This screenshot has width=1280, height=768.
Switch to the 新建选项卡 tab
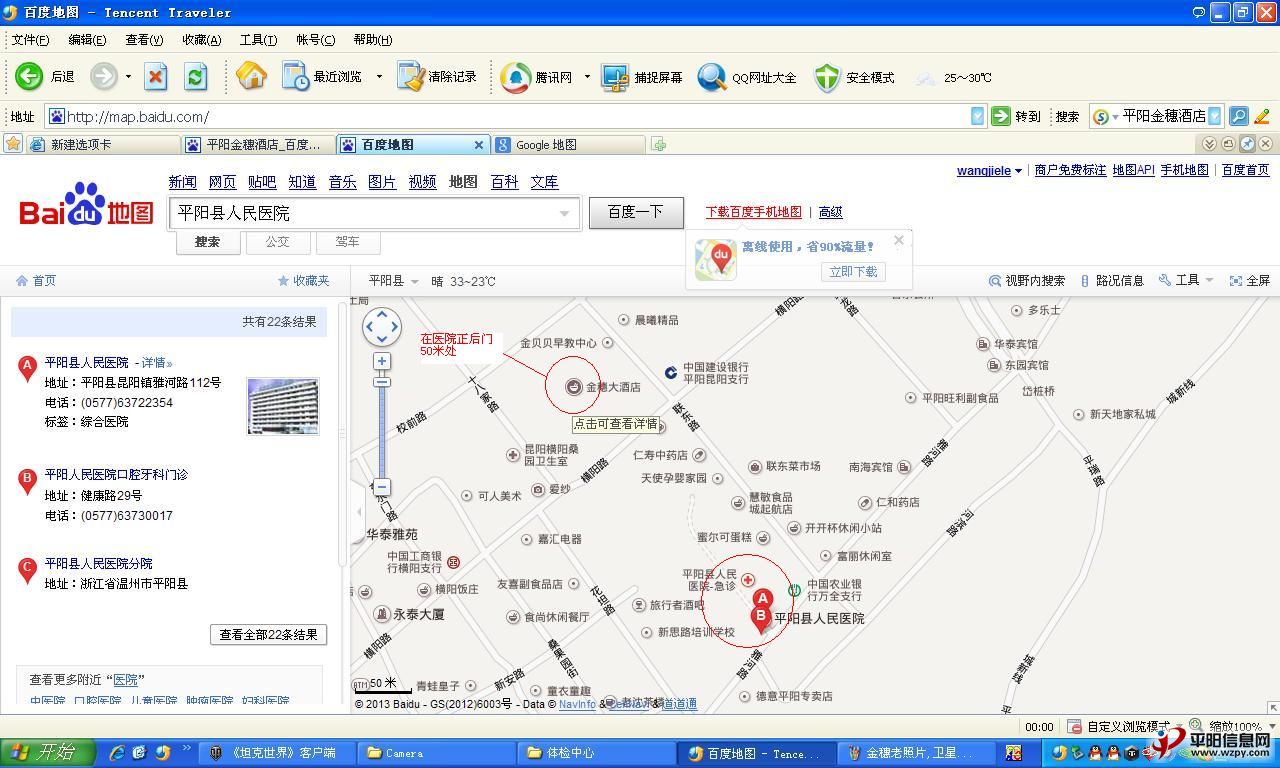[x=104, y=145]
